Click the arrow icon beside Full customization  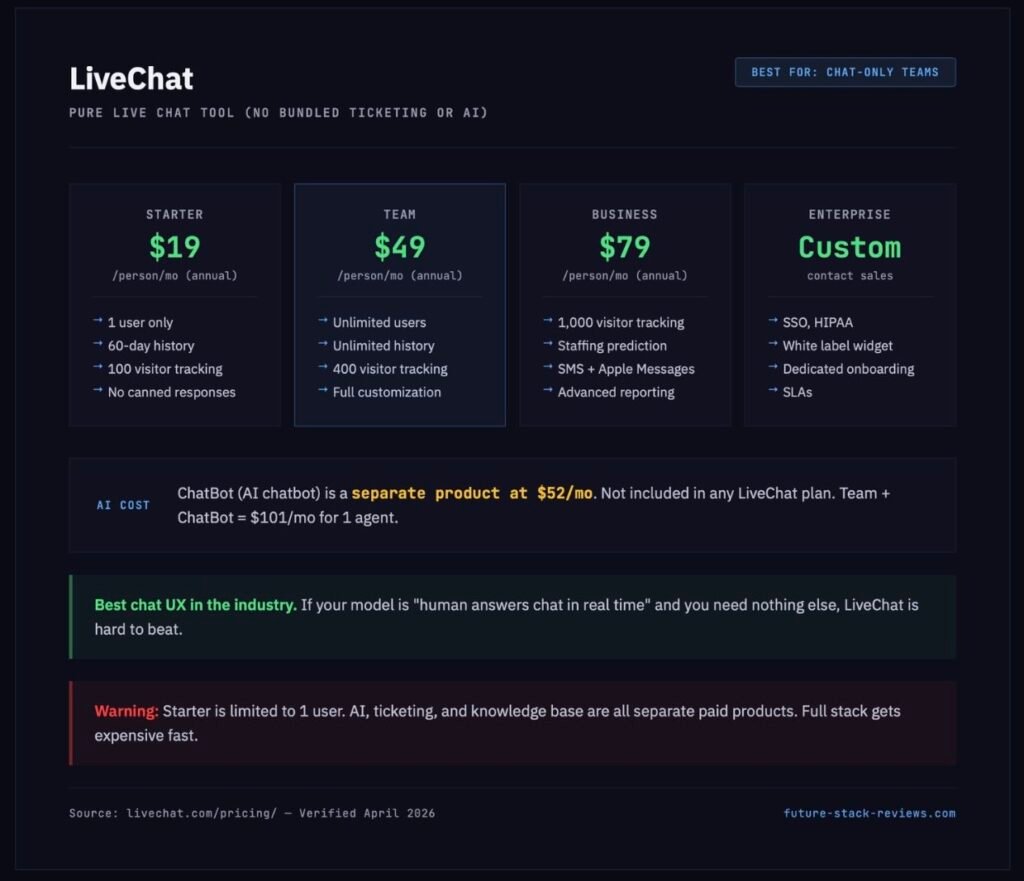pyautogui.click(x=322, y=392)
